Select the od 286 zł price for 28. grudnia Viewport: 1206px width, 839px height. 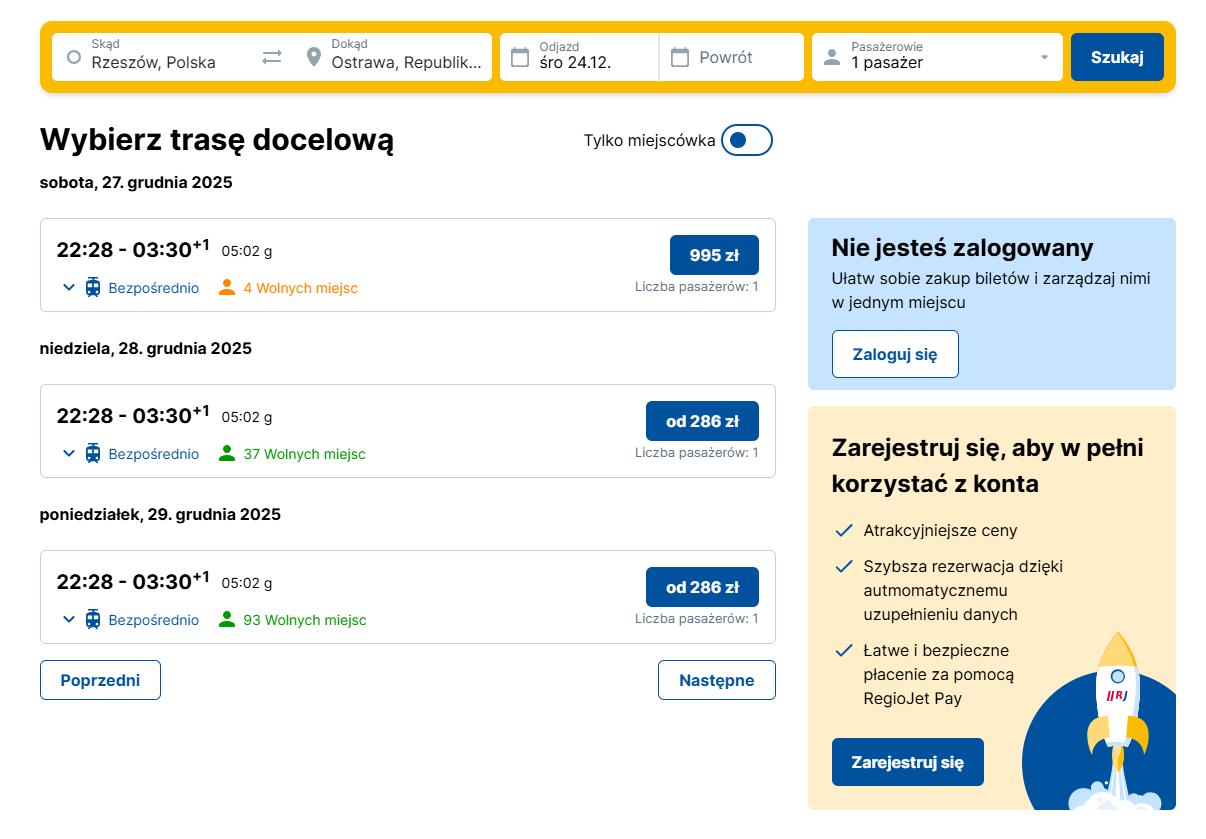pos(702,421)
